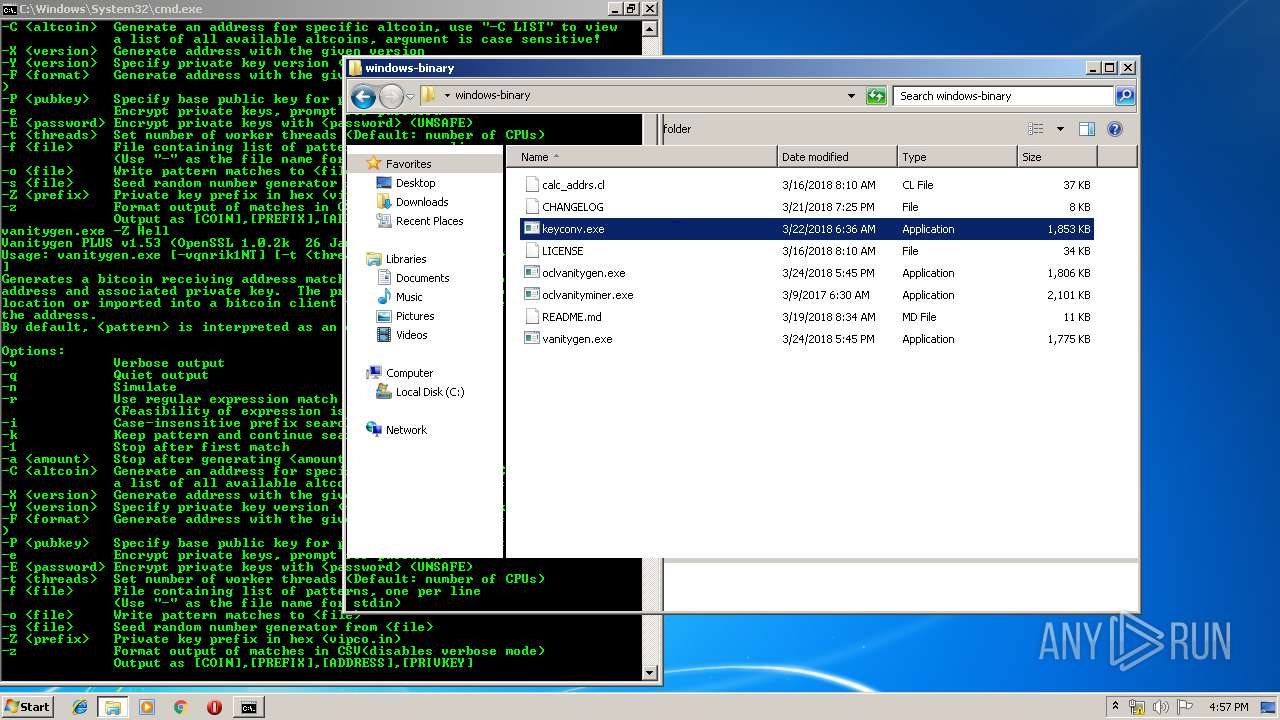
Task: Open Videos library
Action: click(x=412, y=335)
